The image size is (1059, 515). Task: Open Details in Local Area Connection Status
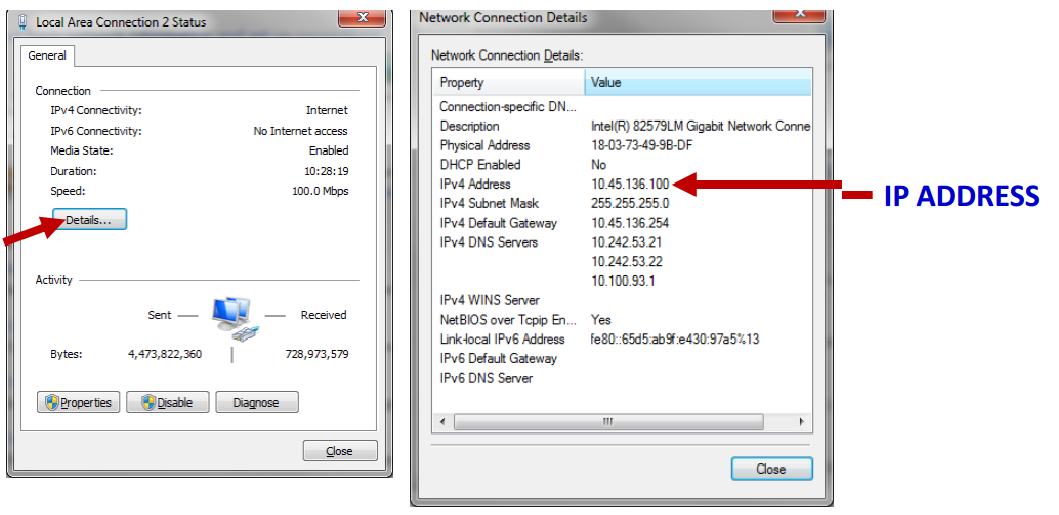pyautogui.click(x=89, y=219)
